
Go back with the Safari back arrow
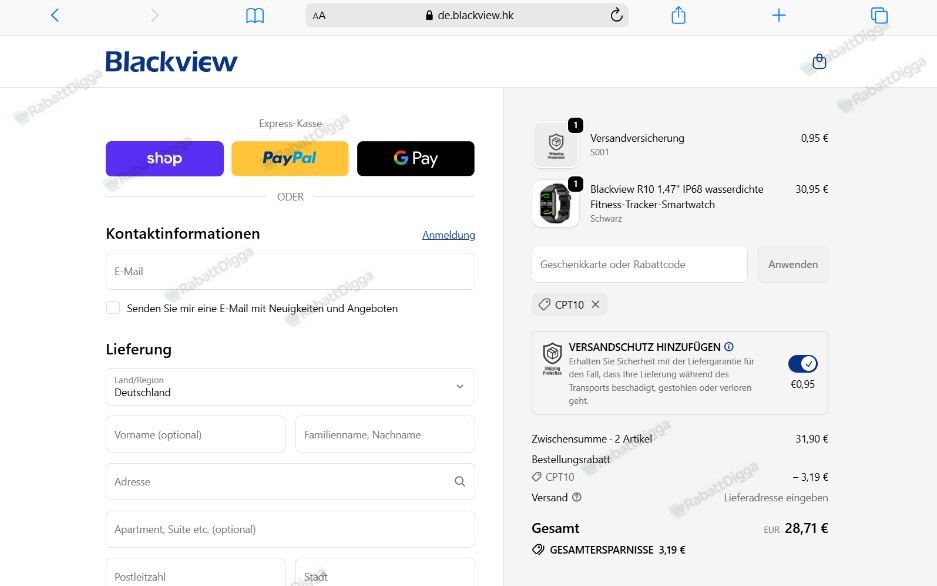point(55,15)
